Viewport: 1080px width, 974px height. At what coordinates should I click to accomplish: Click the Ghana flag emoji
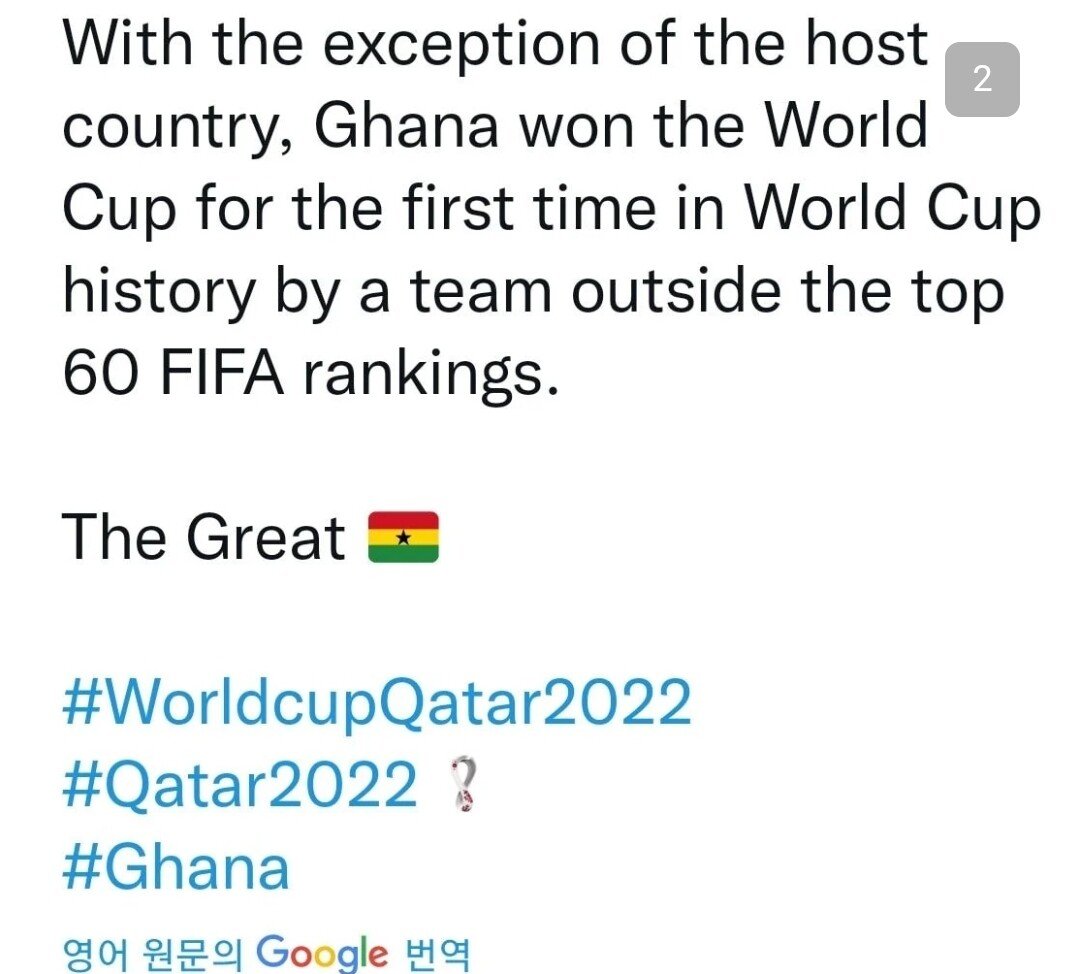403,538
